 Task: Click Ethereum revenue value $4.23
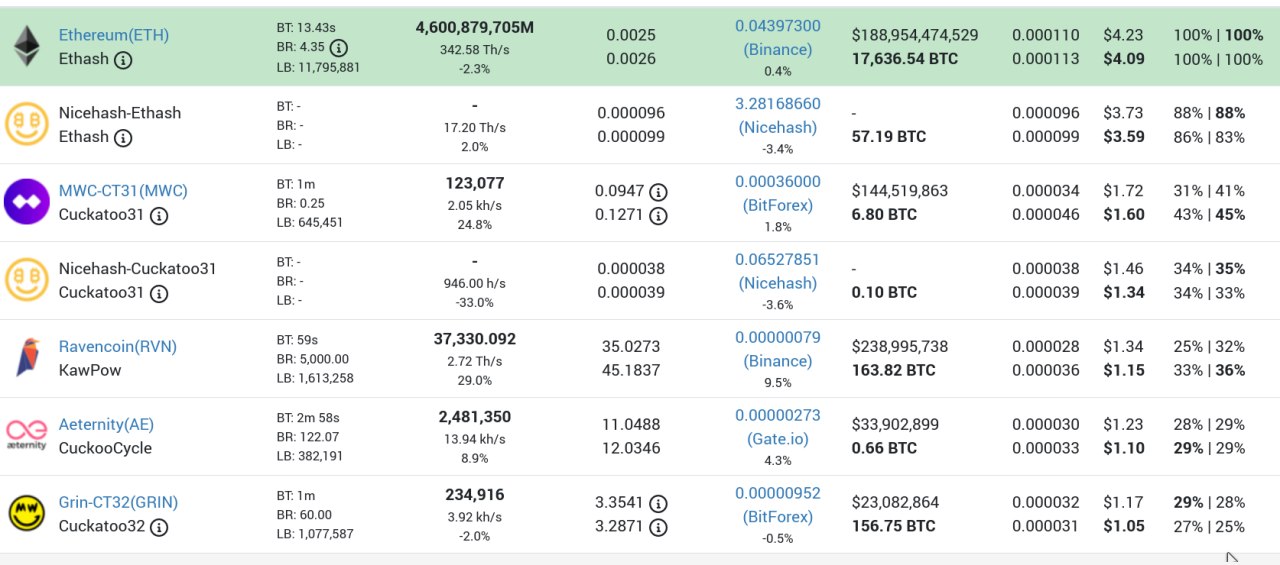pos(1123,35)
